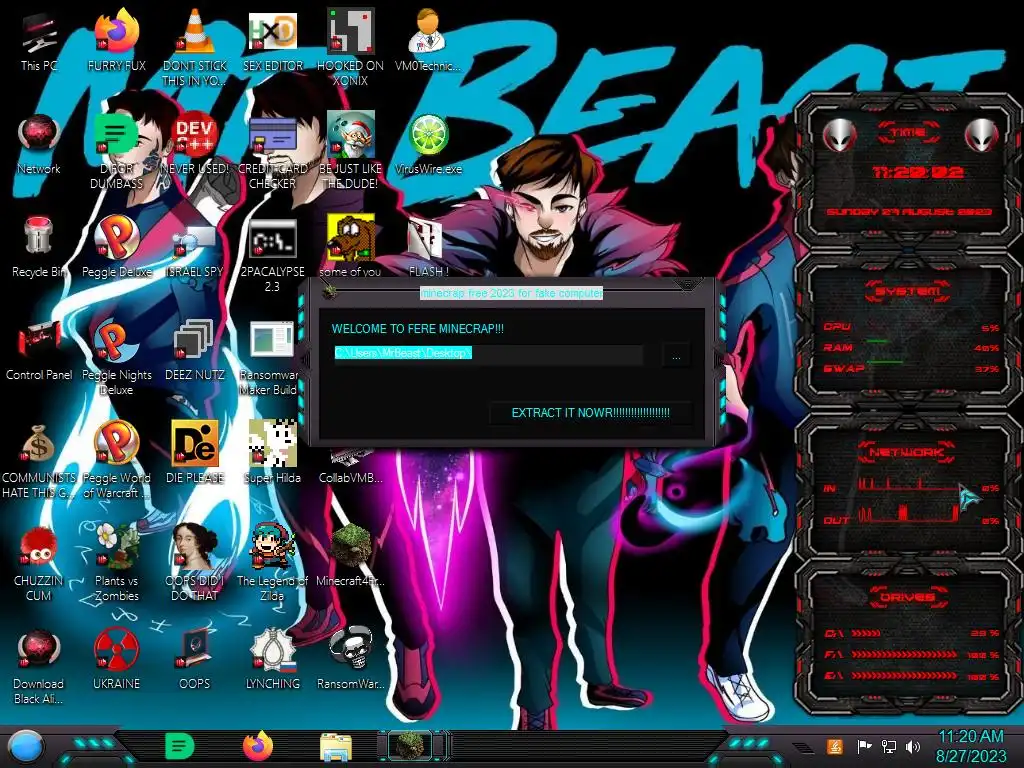Select the Minecraft4Fr grass block icon
Screen dimensions: 1024x768
click(x=351, y=556)
